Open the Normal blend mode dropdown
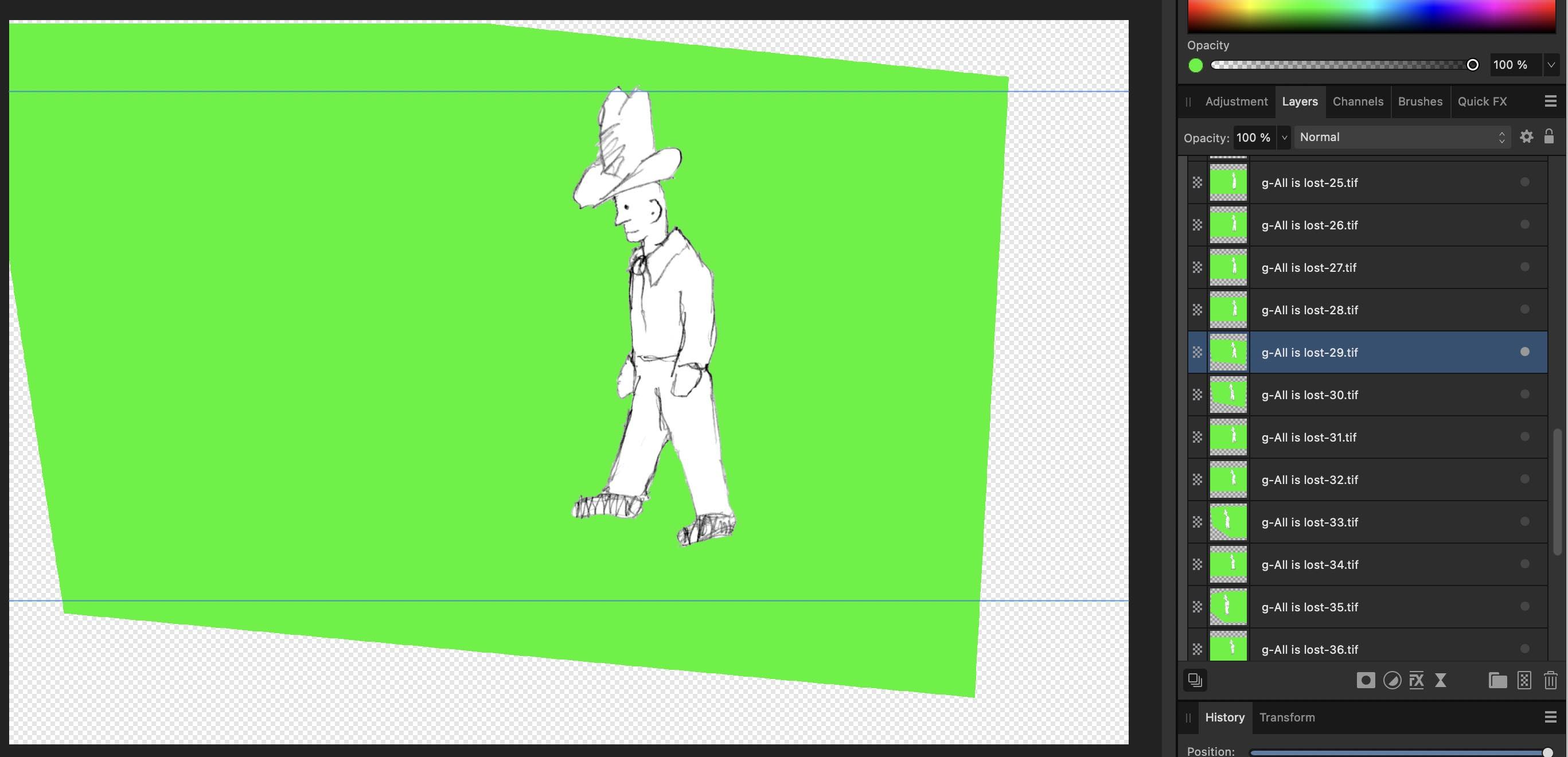This screenshot has height=757, width=1568. 1402,137
